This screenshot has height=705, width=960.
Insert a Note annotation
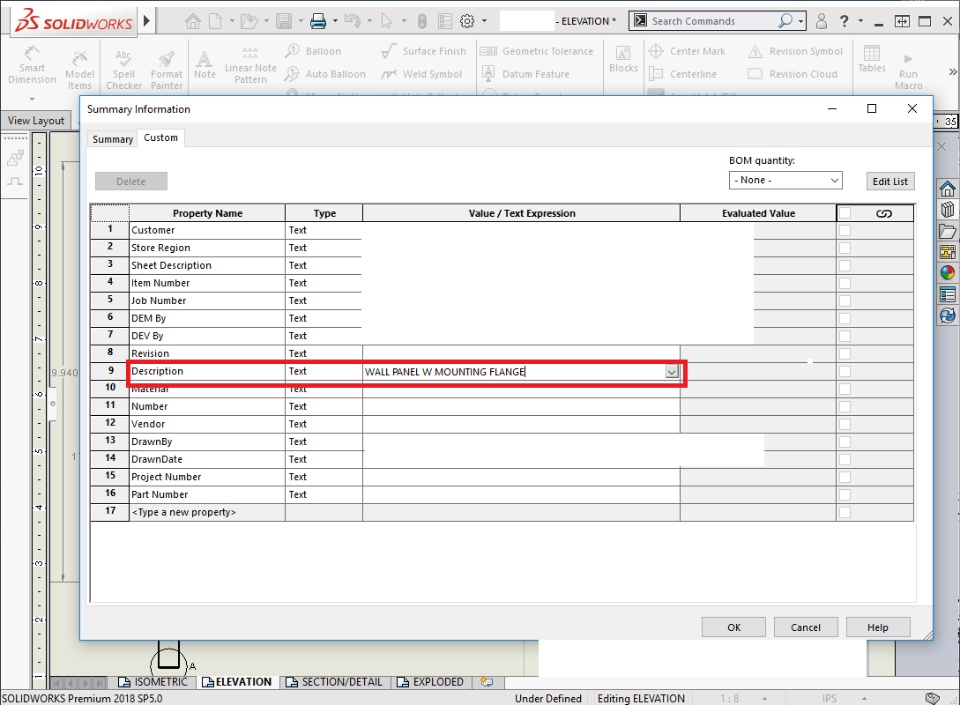pos(204,65)
